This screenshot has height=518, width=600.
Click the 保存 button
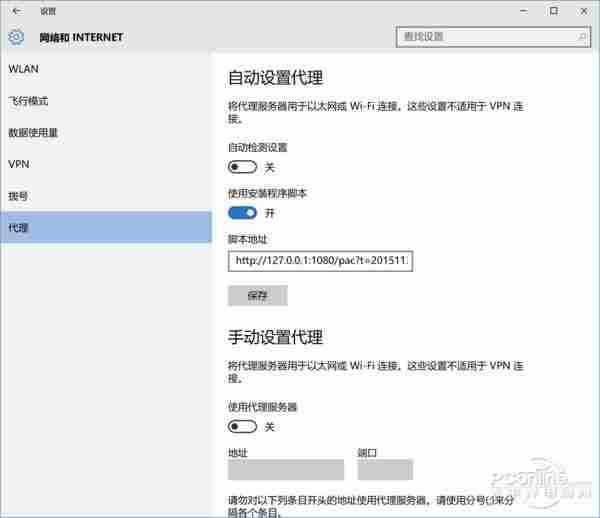pyautogui.click(x=258, y=295)
